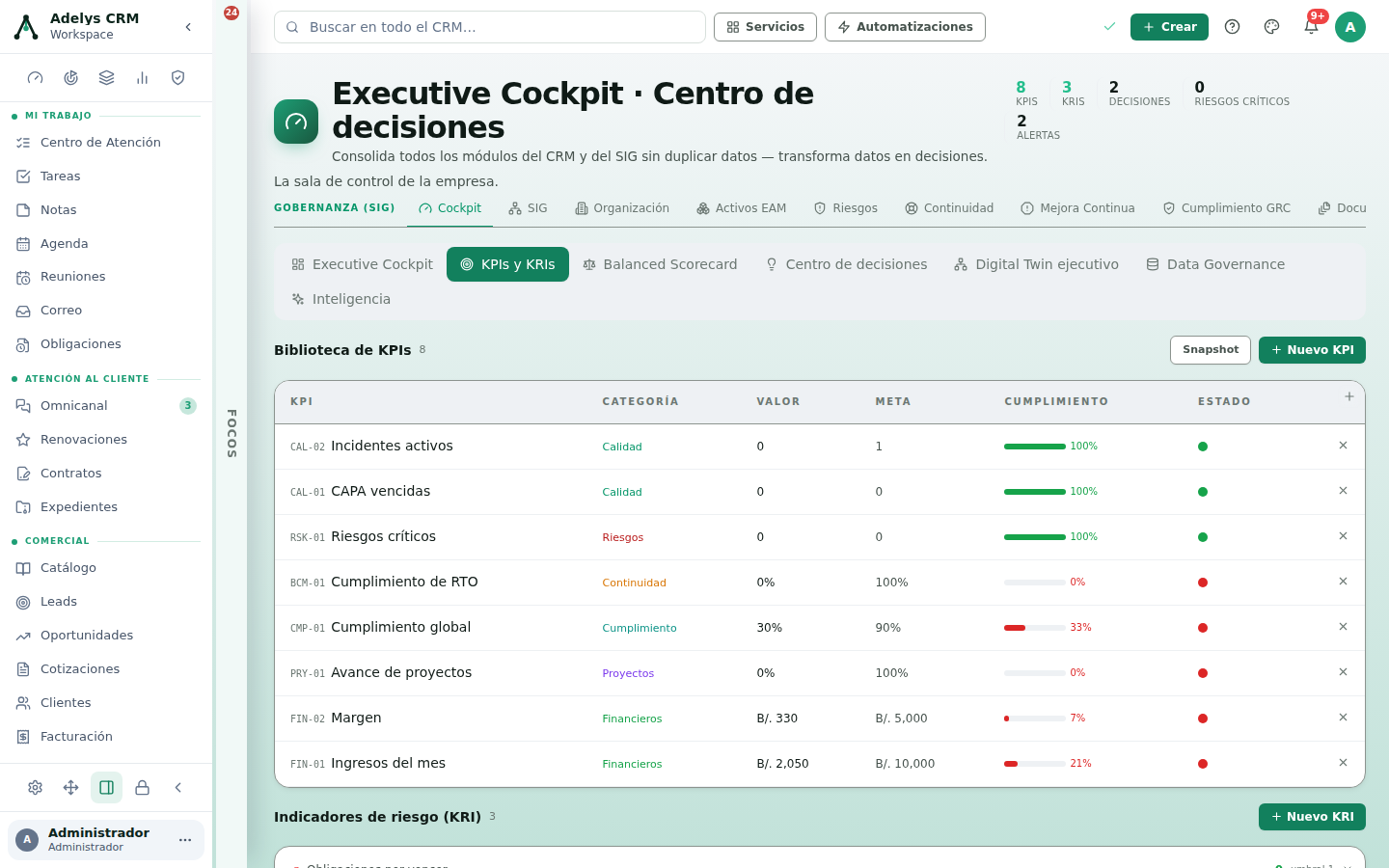Switch to the Activos EAM tab
The height and width of the screenshot is (868, 1389).
coord(742,208)
